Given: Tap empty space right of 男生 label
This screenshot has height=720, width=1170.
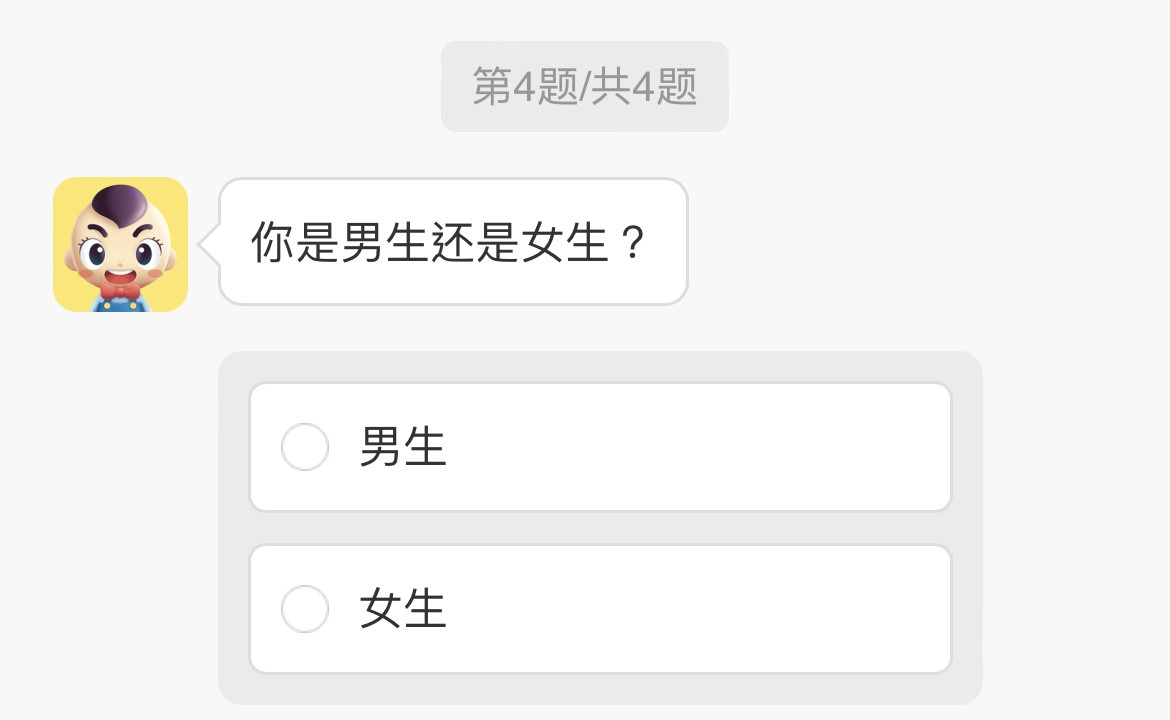Looking at the screenshot, I should pos(700,447).
